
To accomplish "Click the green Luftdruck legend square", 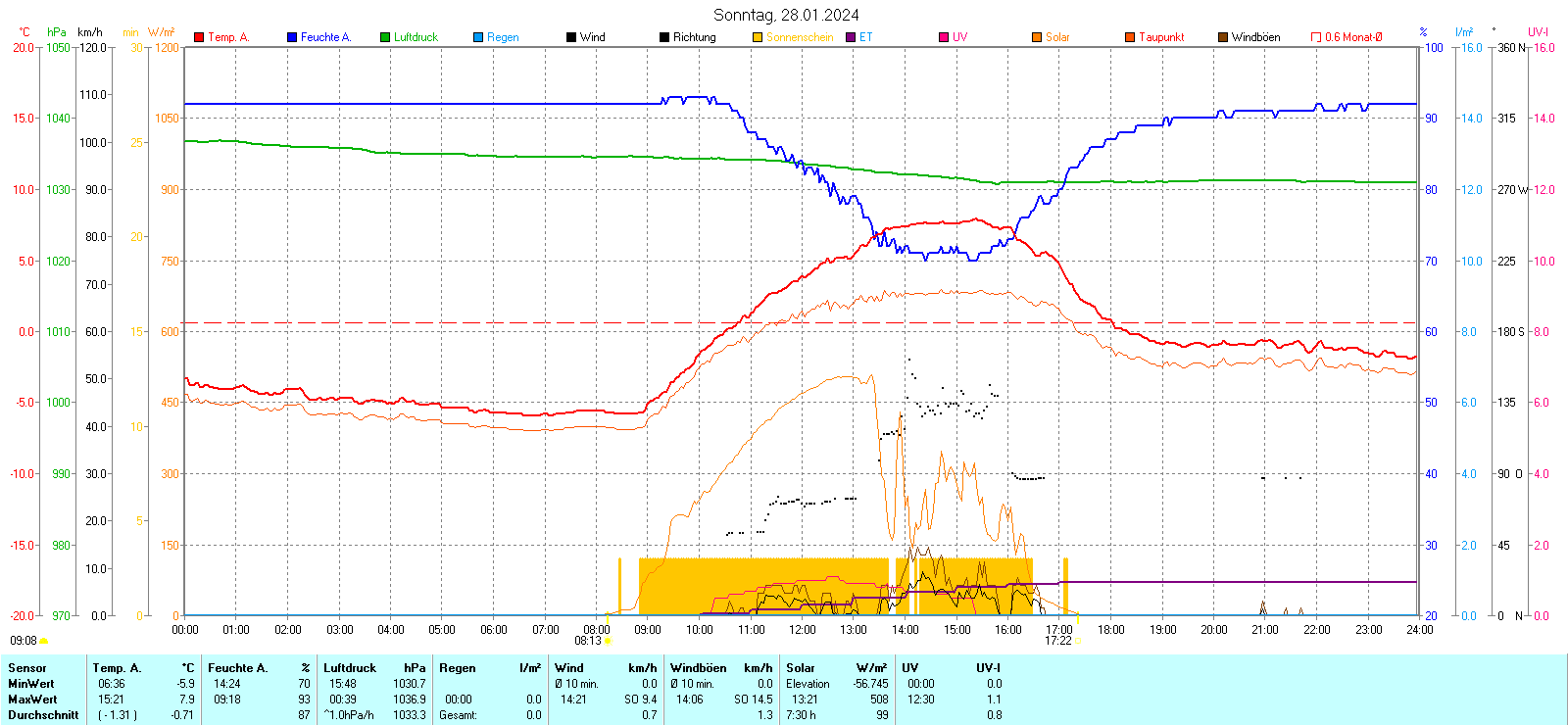I will click(385, 37).
